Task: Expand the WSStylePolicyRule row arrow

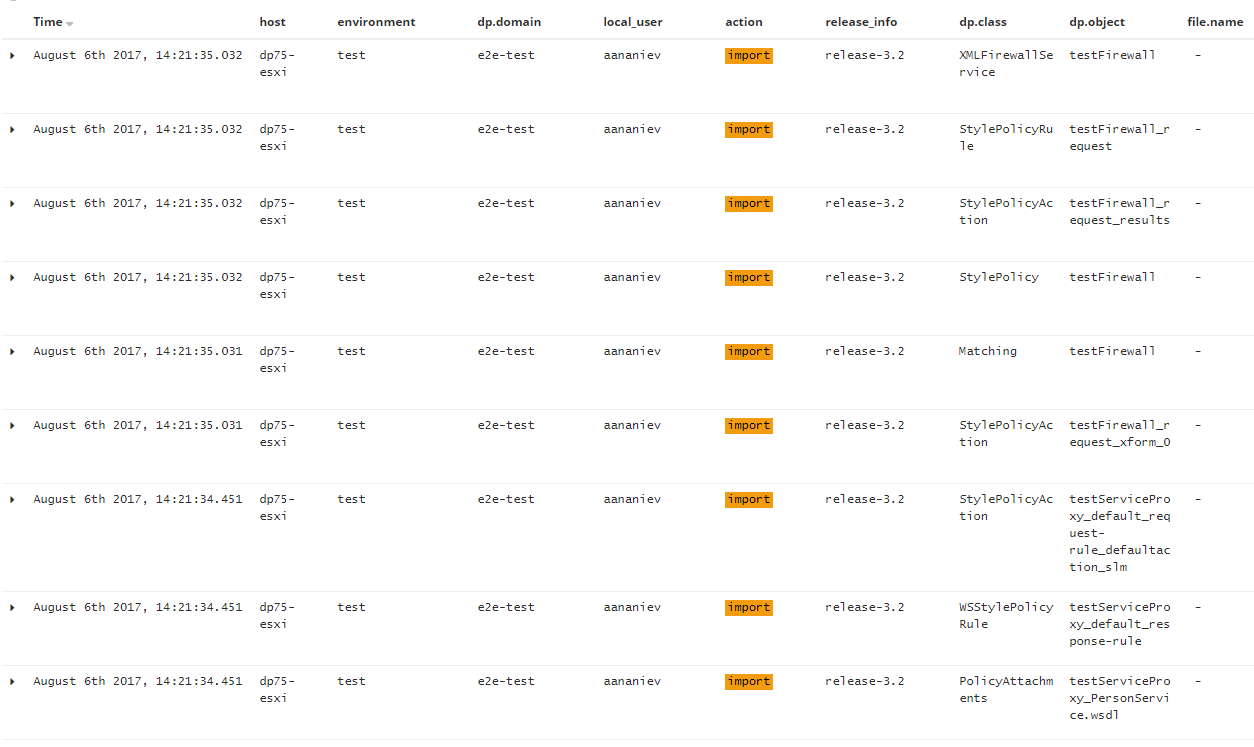Action: click(x=12, y=608)
